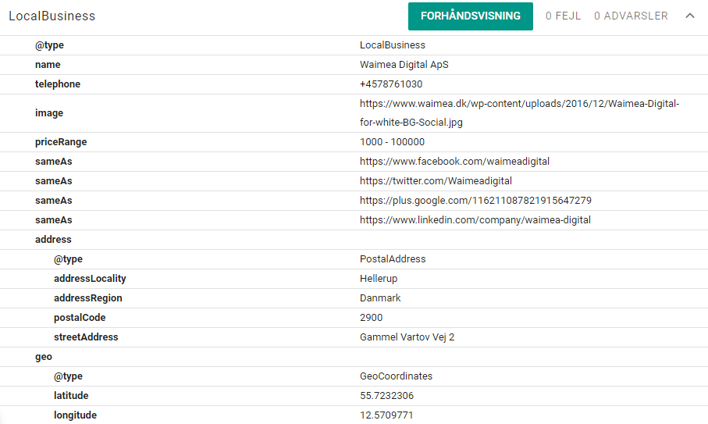Viewport: 708px width, 424px height.
Task: Collapse the LocalBusiness section chevron
Action: click(x=690, y=16)
